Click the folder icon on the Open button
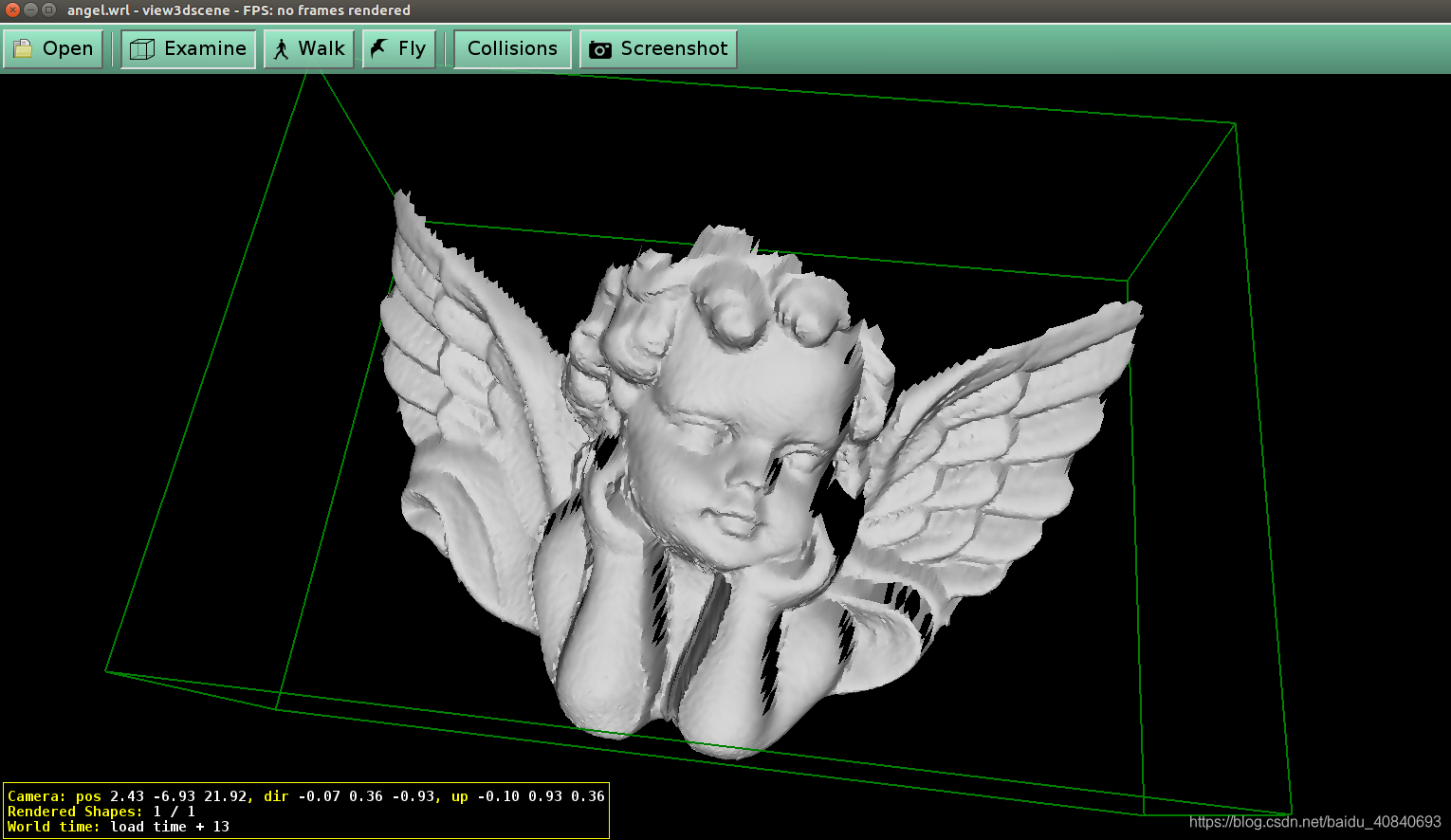The width and height of the screenshot is (1451, 840). pyautogui.click(x=23, y=48)
